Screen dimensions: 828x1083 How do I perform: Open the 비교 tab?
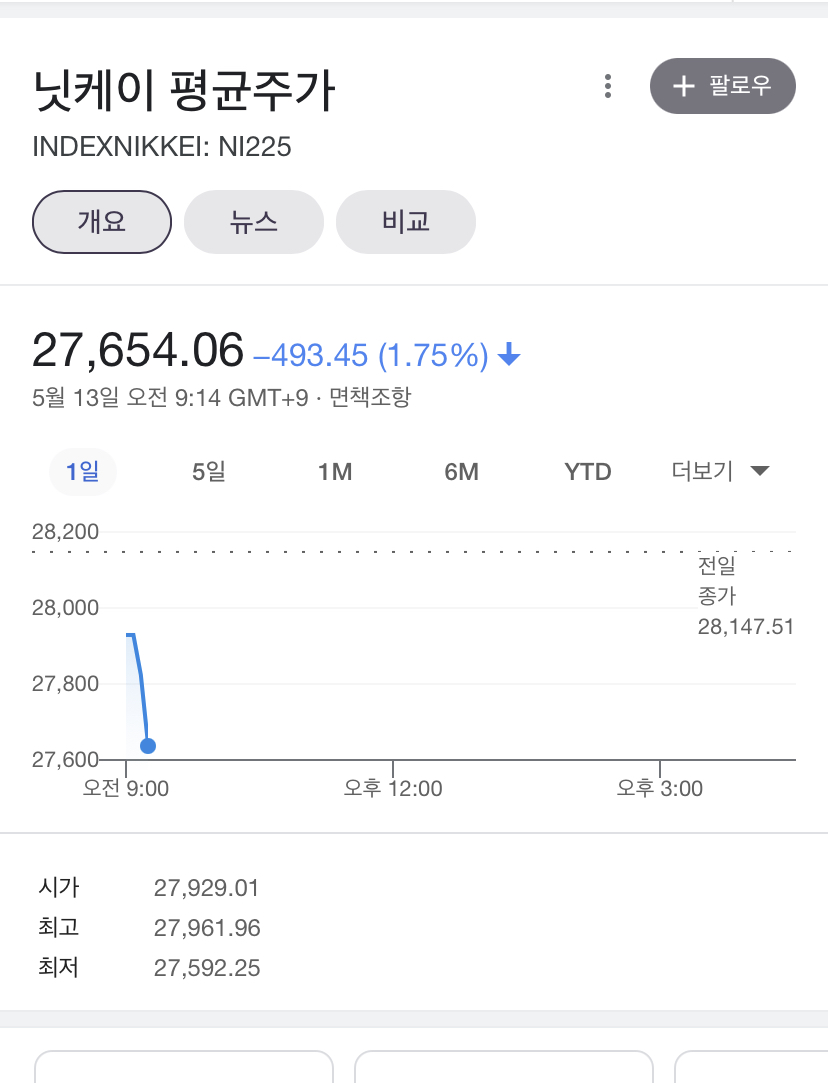click(x=405, y=222)
